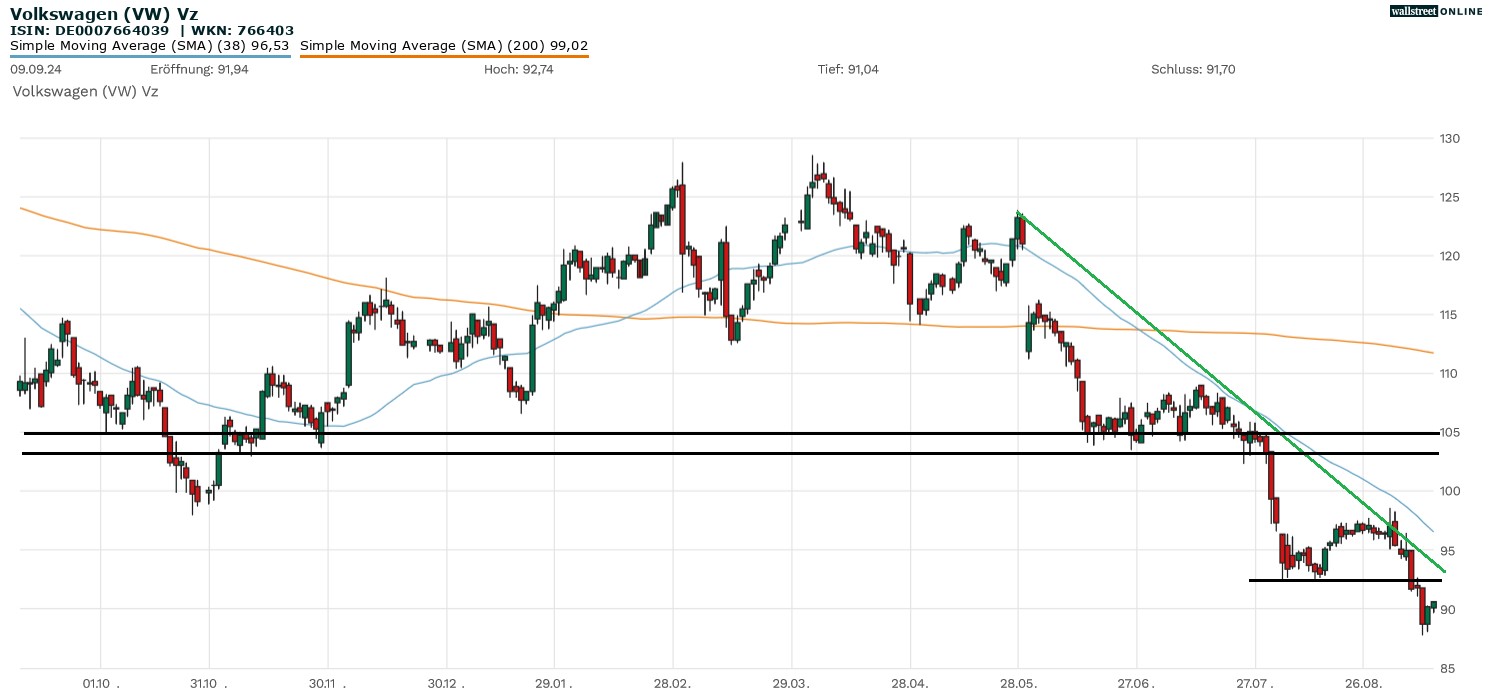
Task: Click the 105 price axis label
Action: coord(1449,432)
